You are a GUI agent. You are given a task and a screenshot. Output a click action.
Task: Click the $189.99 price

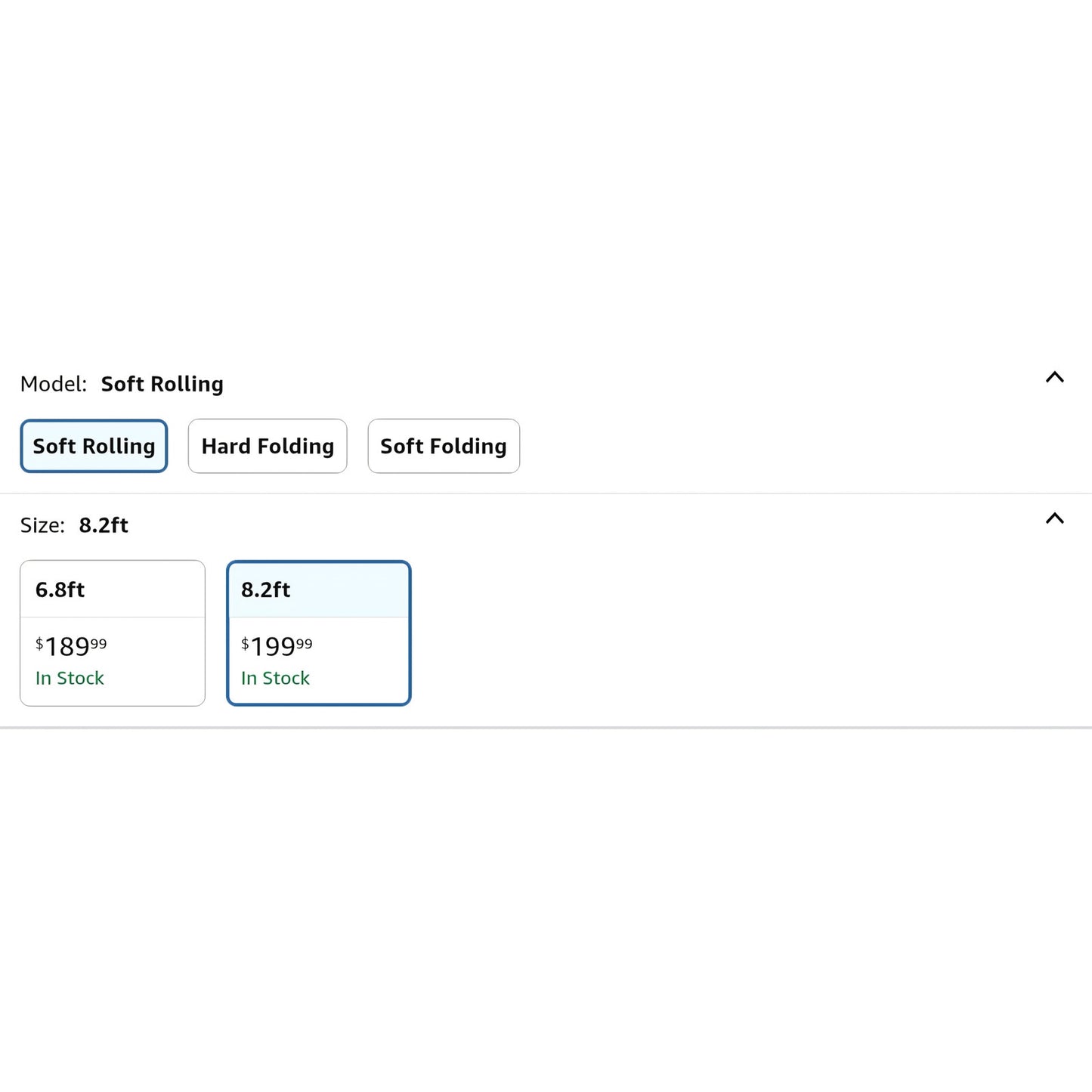pyautogui.click(x=71, y=647)
